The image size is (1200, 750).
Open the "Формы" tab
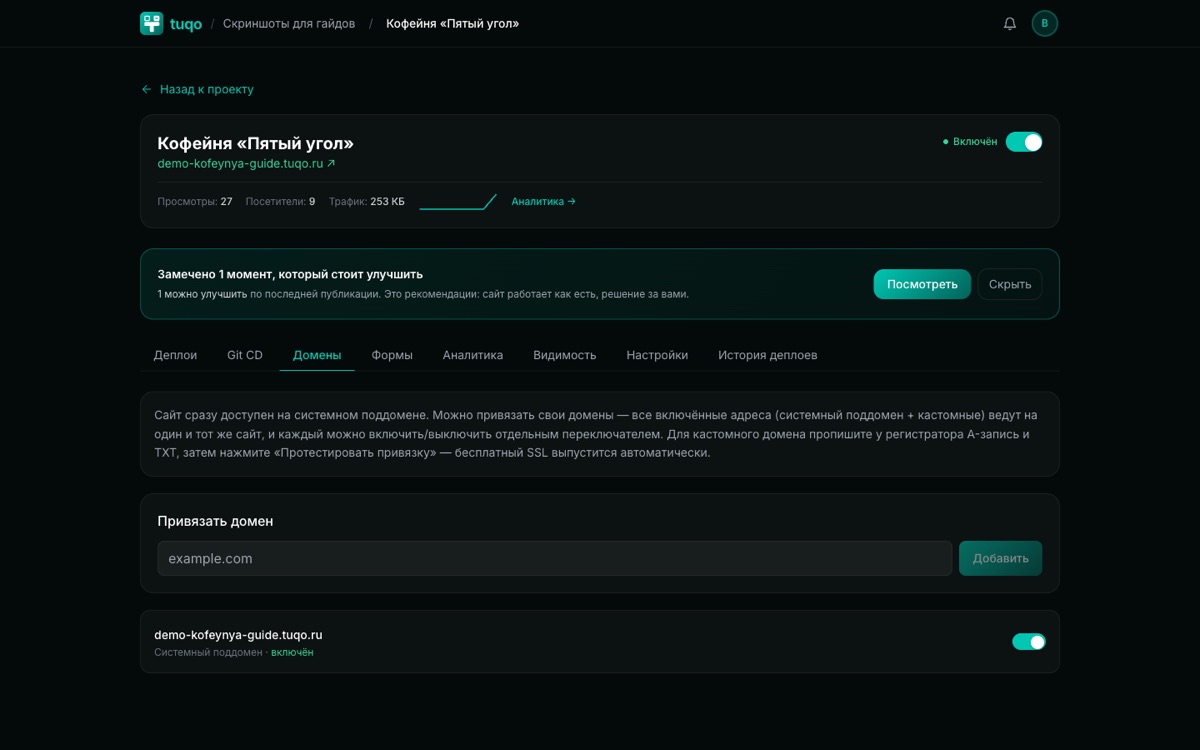pyautogui.click(x=392, y=355)
